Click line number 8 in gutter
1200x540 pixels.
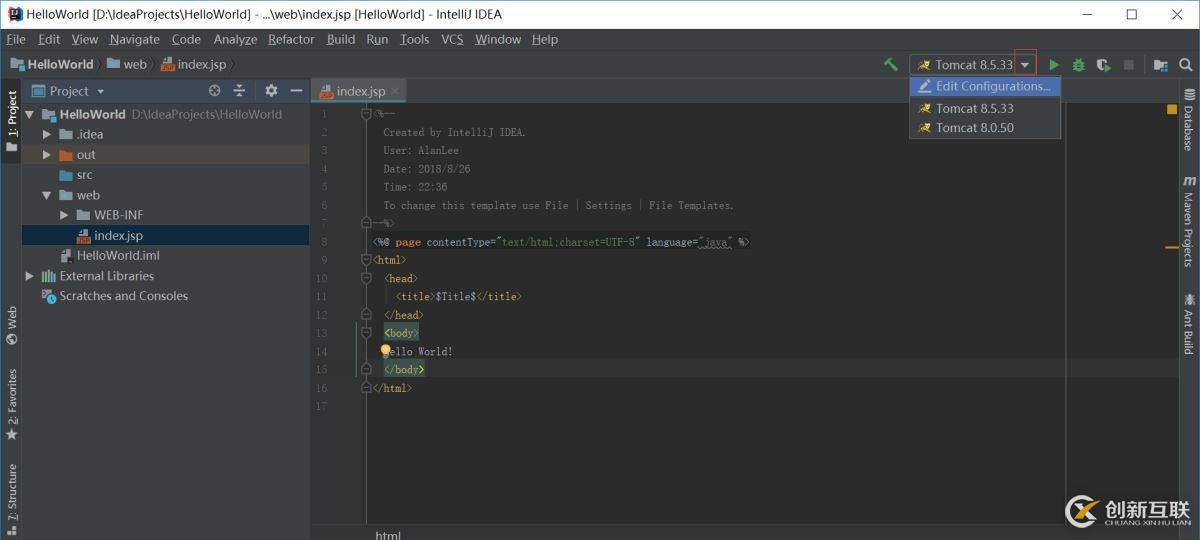[x=322, y=241]
